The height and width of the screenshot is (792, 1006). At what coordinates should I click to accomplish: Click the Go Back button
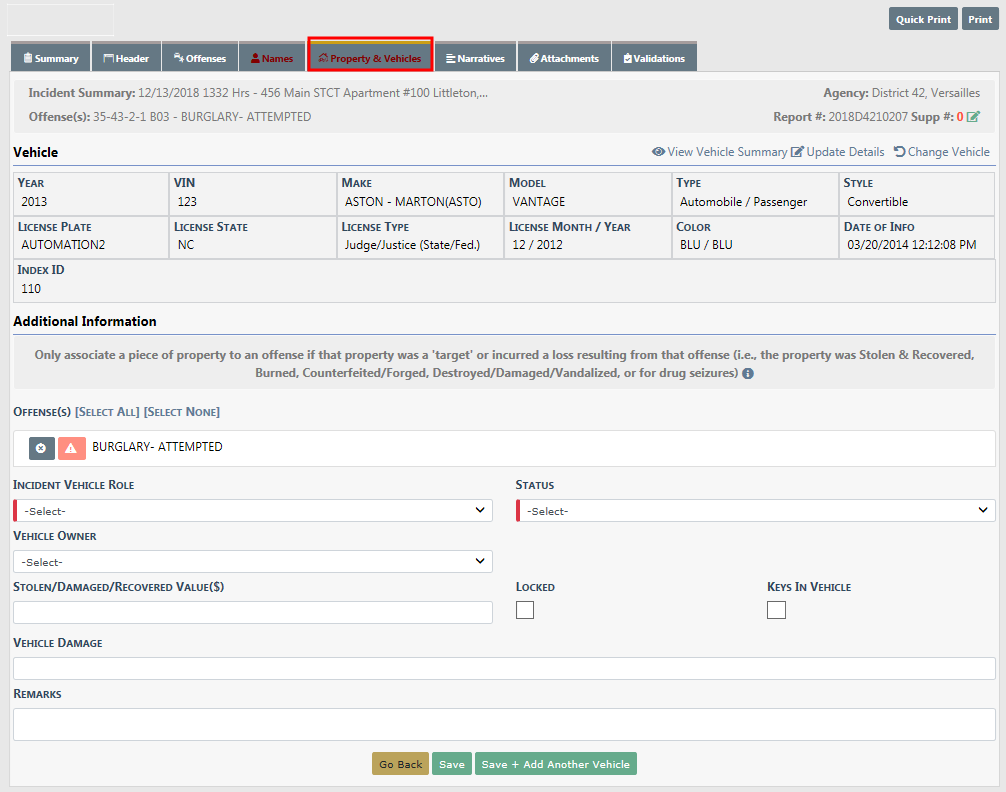400,764
